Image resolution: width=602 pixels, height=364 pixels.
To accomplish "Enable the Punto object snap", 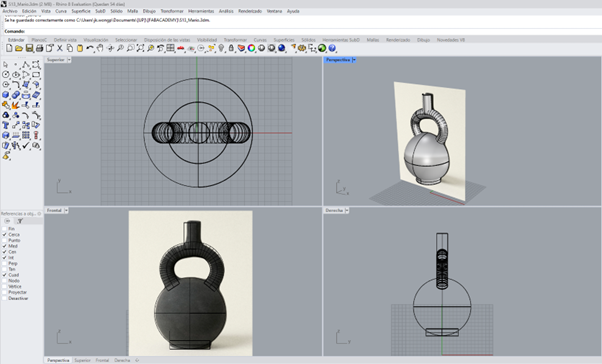I will (x=5, y=240).
